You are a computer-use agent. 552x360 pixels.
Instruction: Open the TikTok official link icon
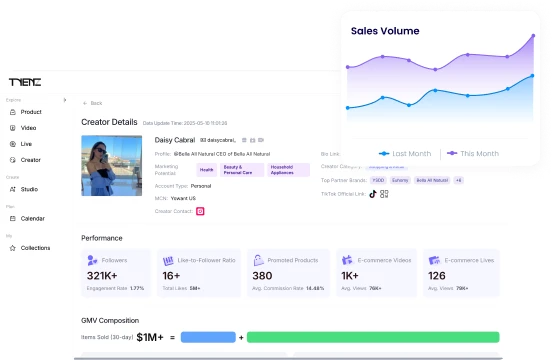click(x=373, y=194)
